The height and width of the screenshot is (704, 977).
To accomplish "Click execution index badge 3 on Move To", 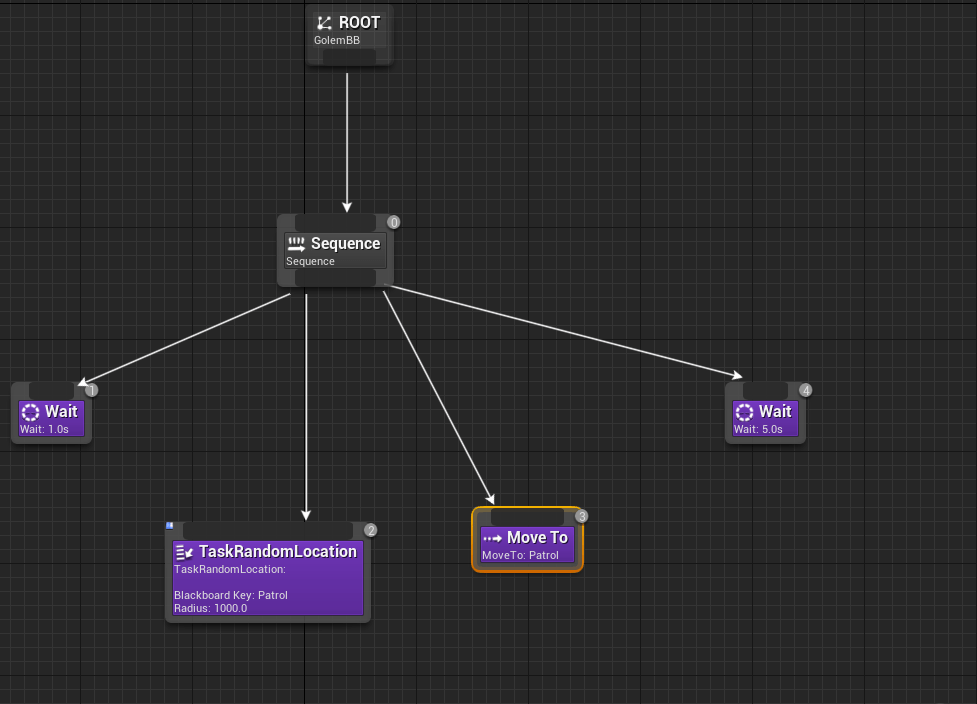I will click(x=582, y=516).
